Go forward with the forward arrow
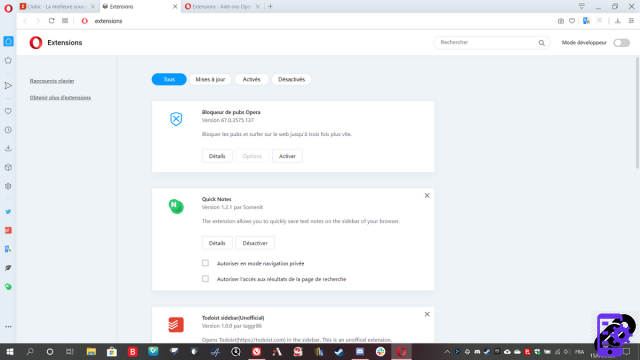Screen dimensions: 640x360 pyautogui.click(x=38, y=21)
